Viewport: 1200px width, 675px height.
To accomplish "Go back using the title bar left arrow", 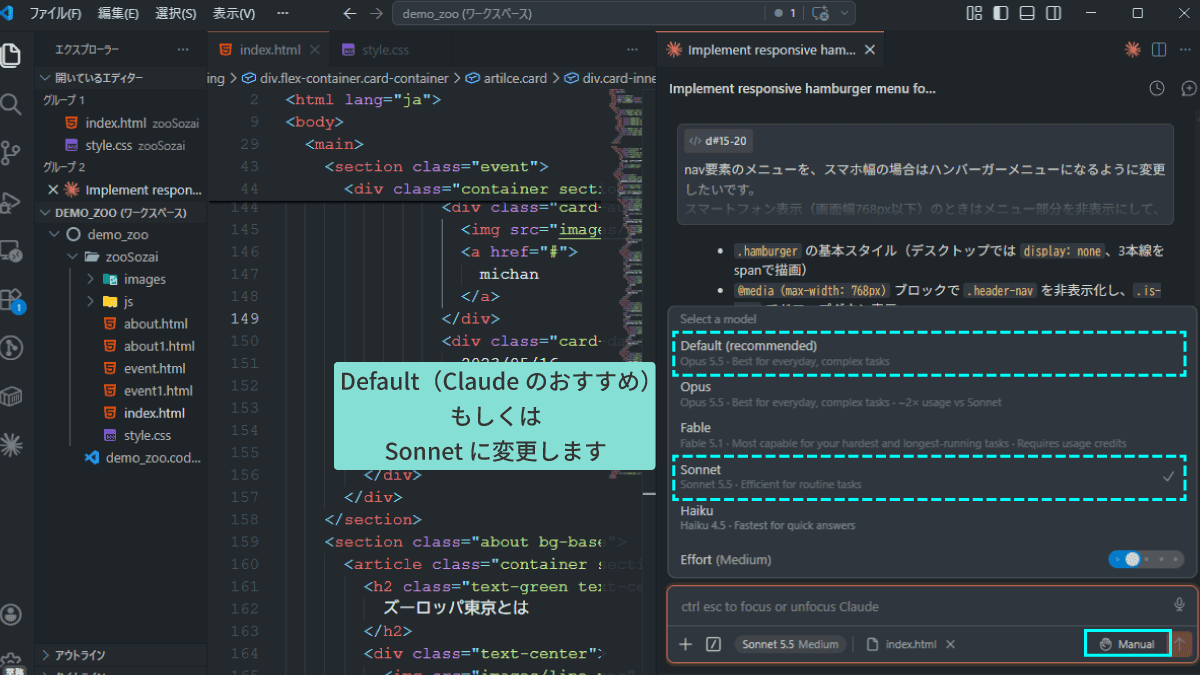I will click(349, 14).
